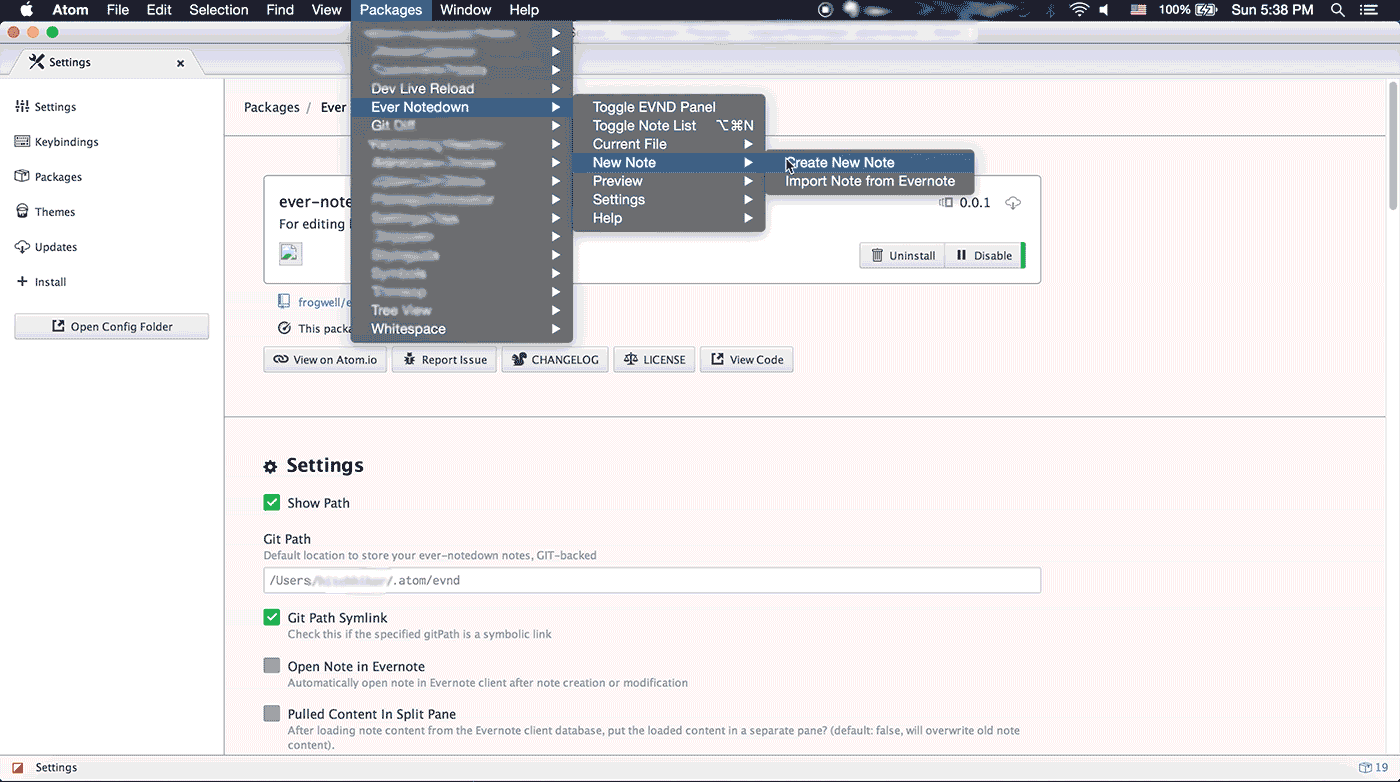The image size is (1400, 782).
Task: Open the Edit menu
Action: 159,10
